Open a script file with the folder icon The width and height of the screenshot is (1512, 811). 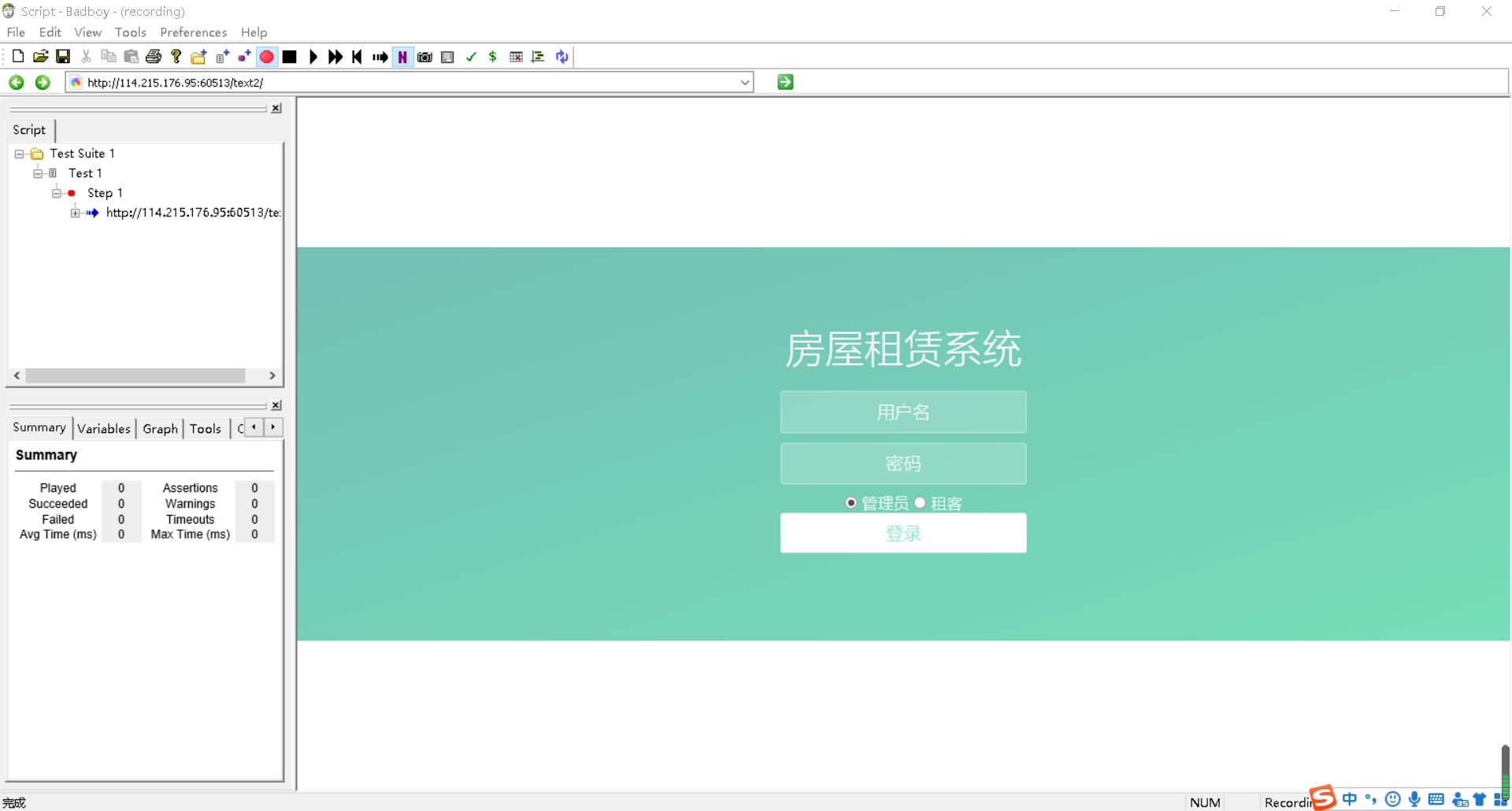click(x=41, y=57)
